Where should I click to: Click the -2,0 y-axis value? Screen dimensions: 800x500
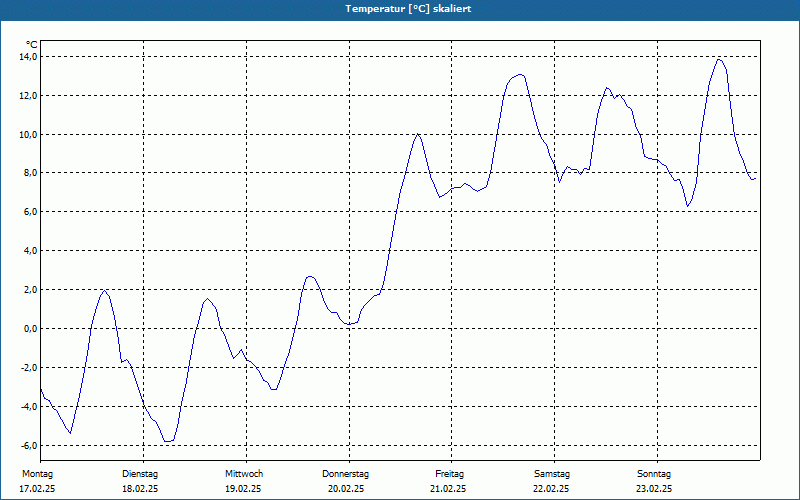pyautogui.click(x=29, y=368)
